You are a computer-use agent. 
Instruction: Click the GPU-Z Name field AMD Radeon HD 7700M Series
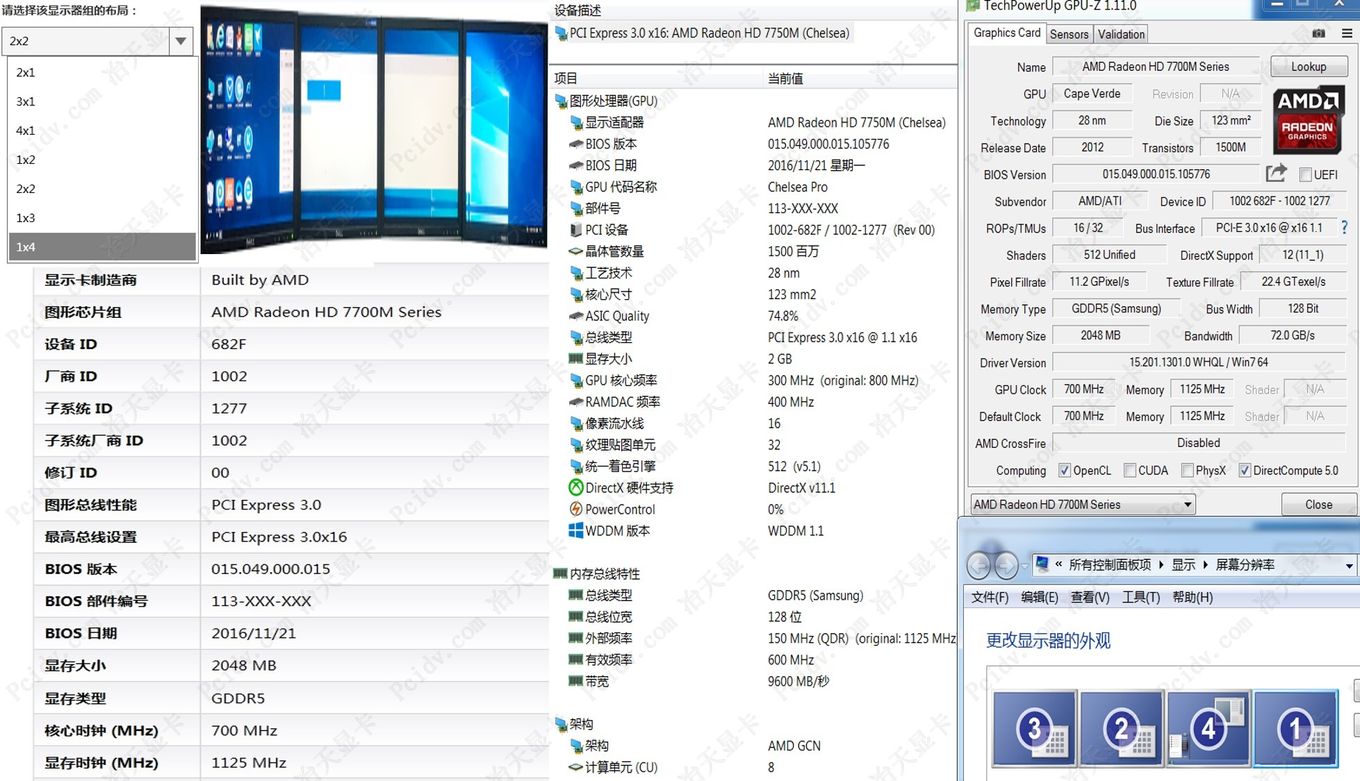tap(1156, 67)
